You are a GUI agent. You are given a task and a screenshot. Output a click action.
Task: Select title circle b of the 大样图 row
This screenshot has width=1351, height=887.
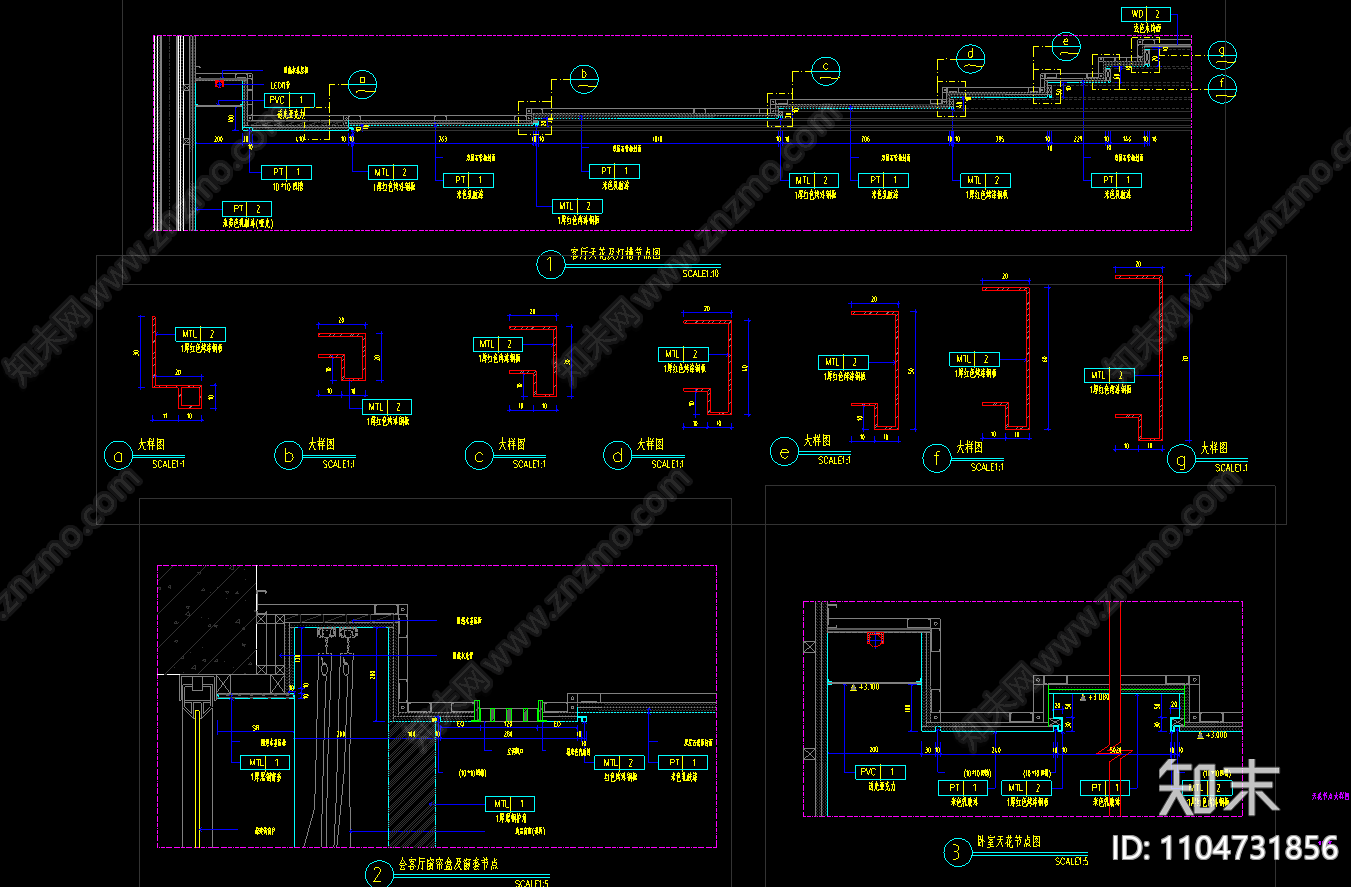coord(289,457)
